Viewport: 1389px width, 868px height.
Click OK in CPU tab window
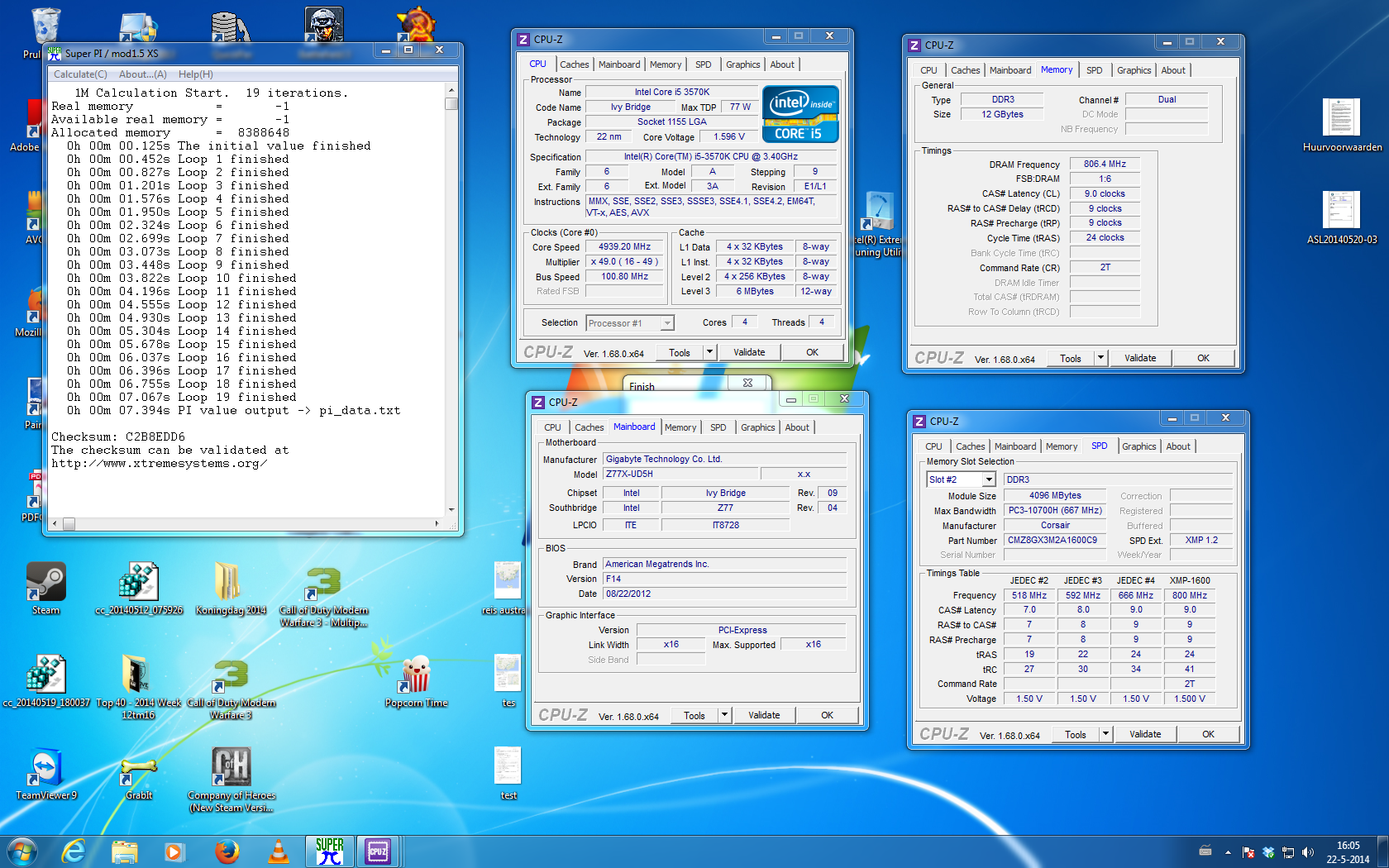[812, 352]
